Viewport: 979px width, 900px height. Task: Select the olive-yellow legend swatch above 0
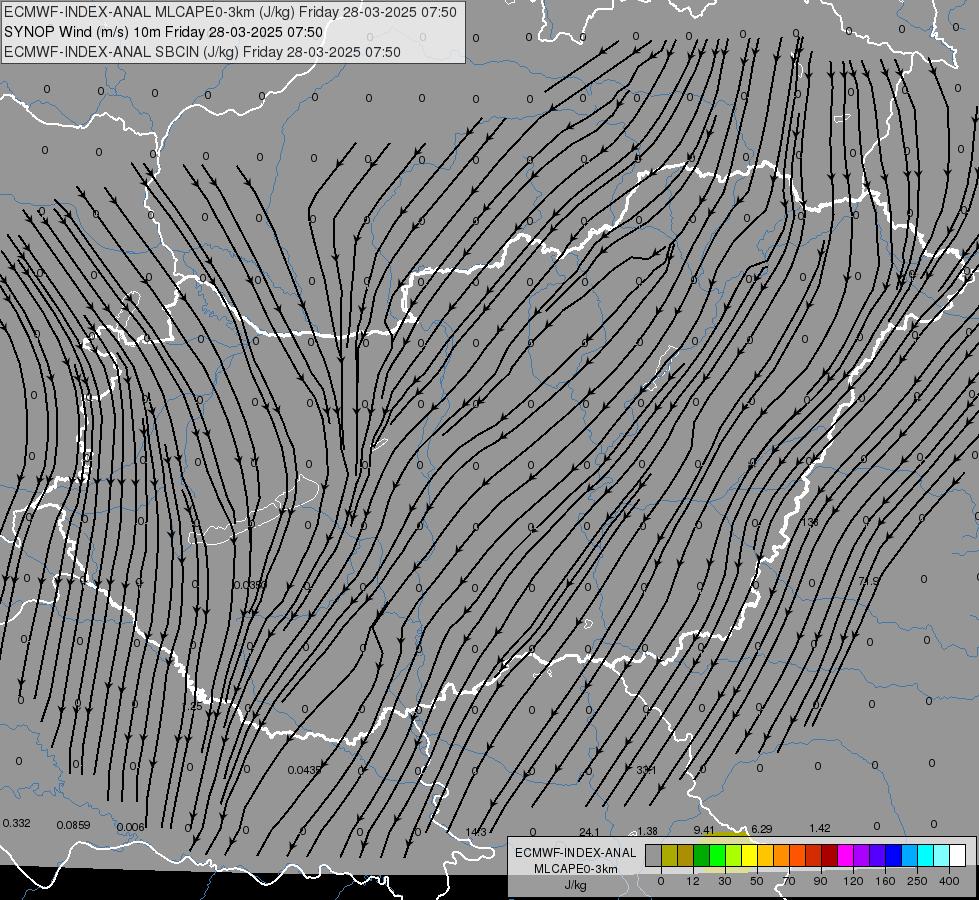[670, 855]
